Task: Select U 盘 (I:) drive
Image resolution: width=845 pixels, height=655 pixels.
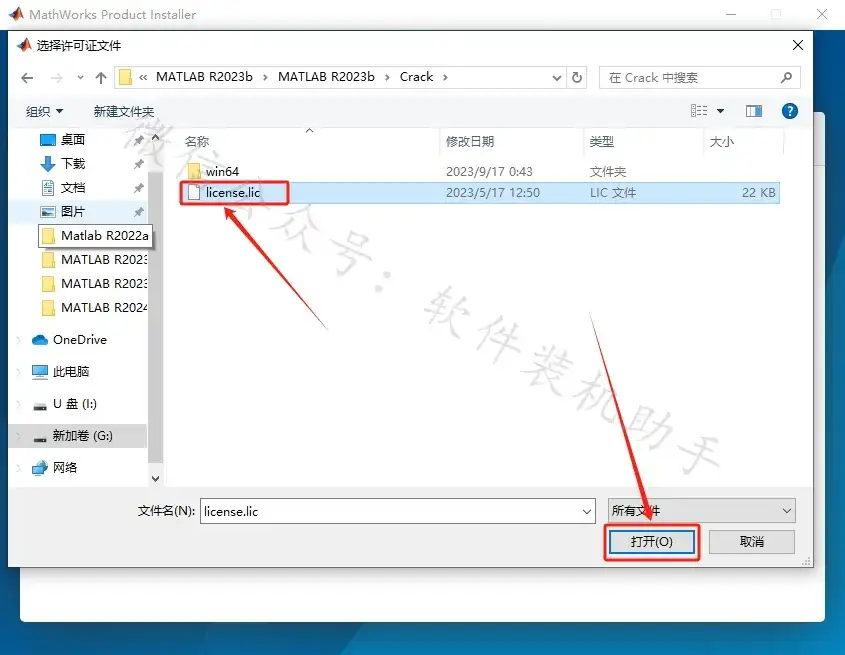Action: 75,404
